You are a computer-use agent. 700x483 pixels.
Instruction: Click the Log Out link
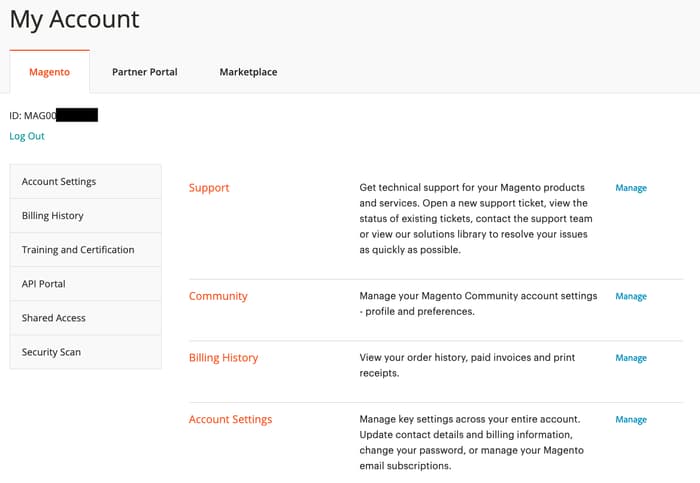pyautogui.click(x=27, y=136)
